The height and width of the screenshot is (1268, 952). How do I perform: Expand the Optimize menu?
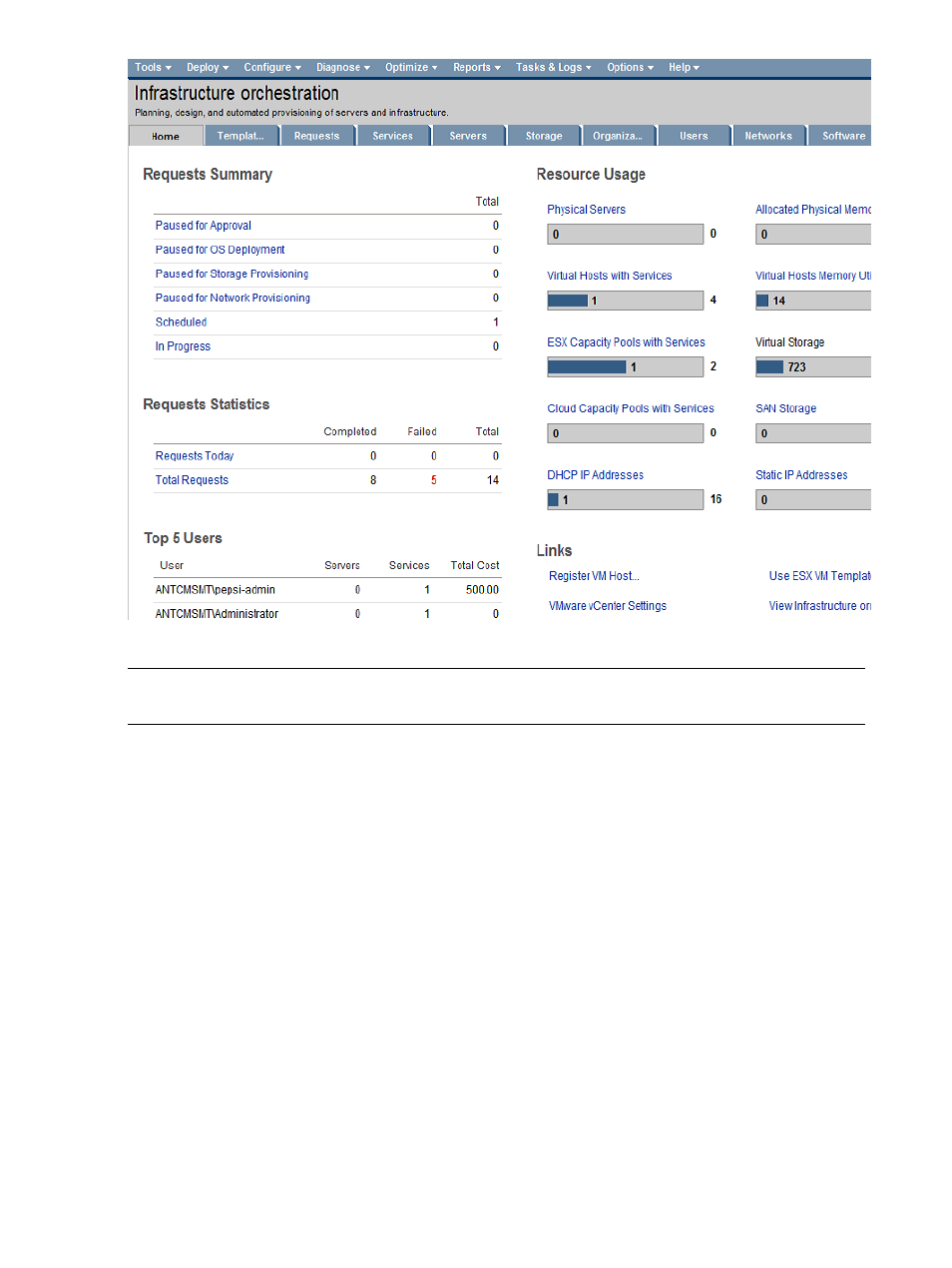[411, 68]
